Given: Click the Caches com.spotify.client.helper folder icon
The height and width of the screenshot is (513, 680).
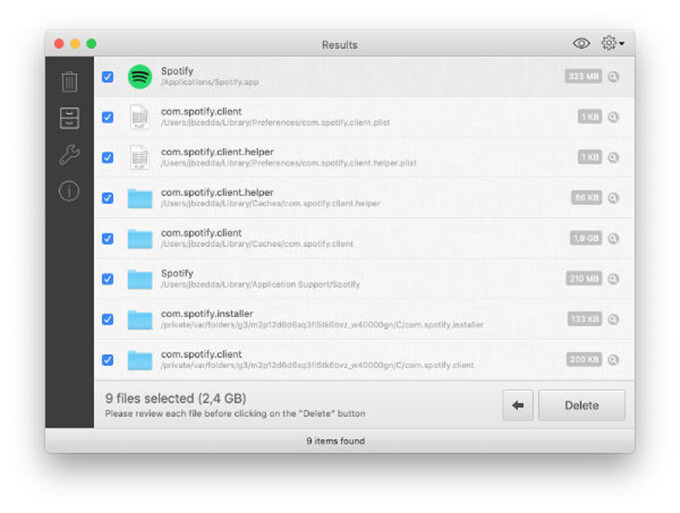Looking at the screenshot, I should 140,199.
